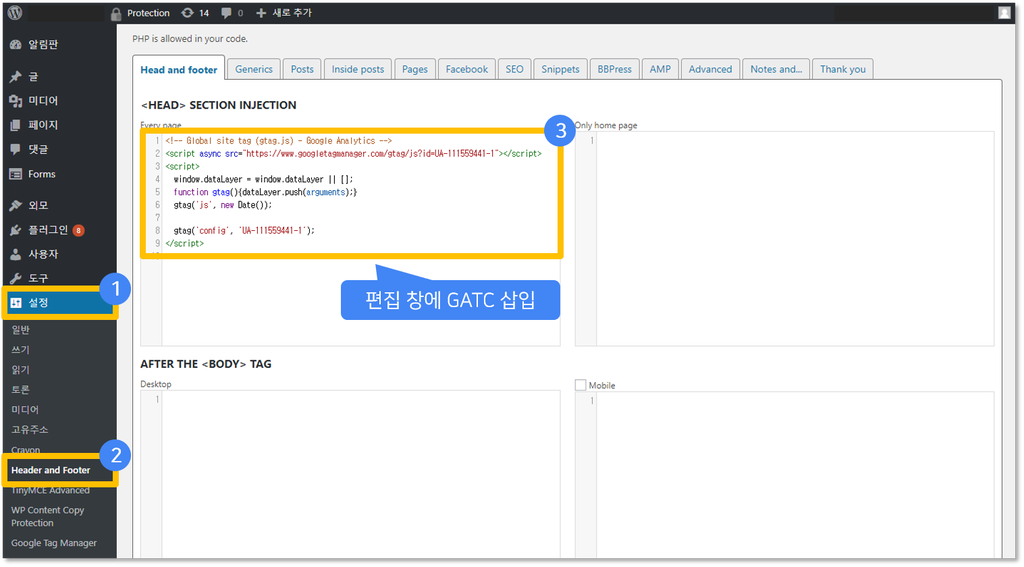Open the Generics tab

pyautogui.click(x=253, y=69)
